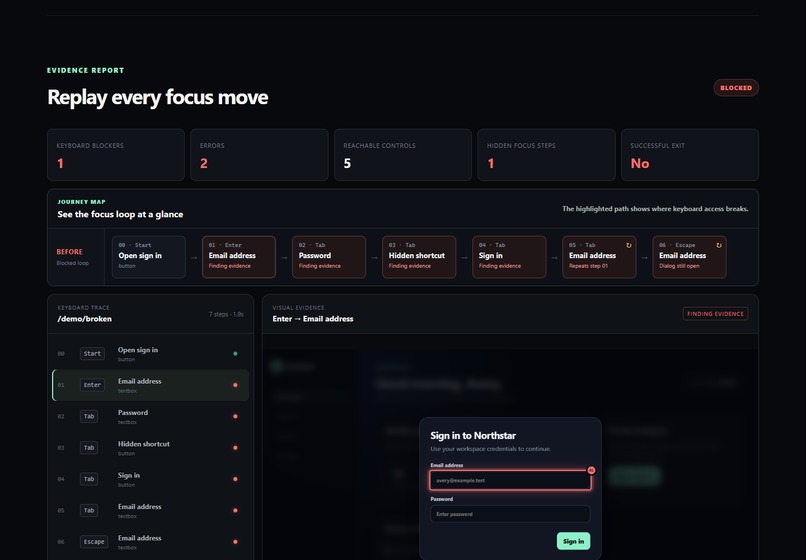Focus the Email address input field

(x=510, y=480)
